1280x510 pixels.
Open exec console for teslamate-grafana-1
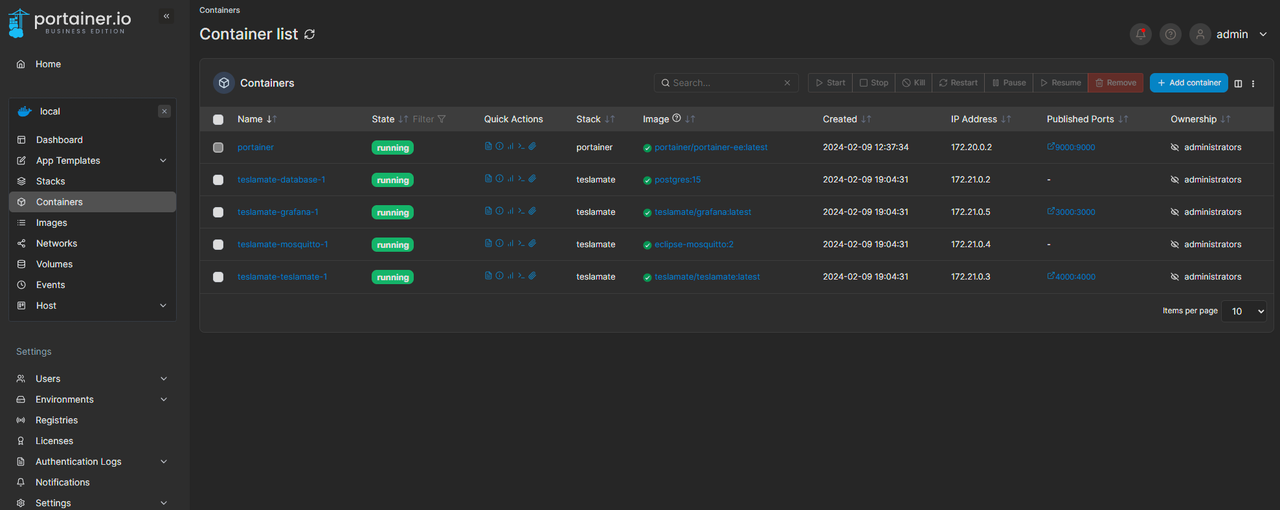(521, 211)
